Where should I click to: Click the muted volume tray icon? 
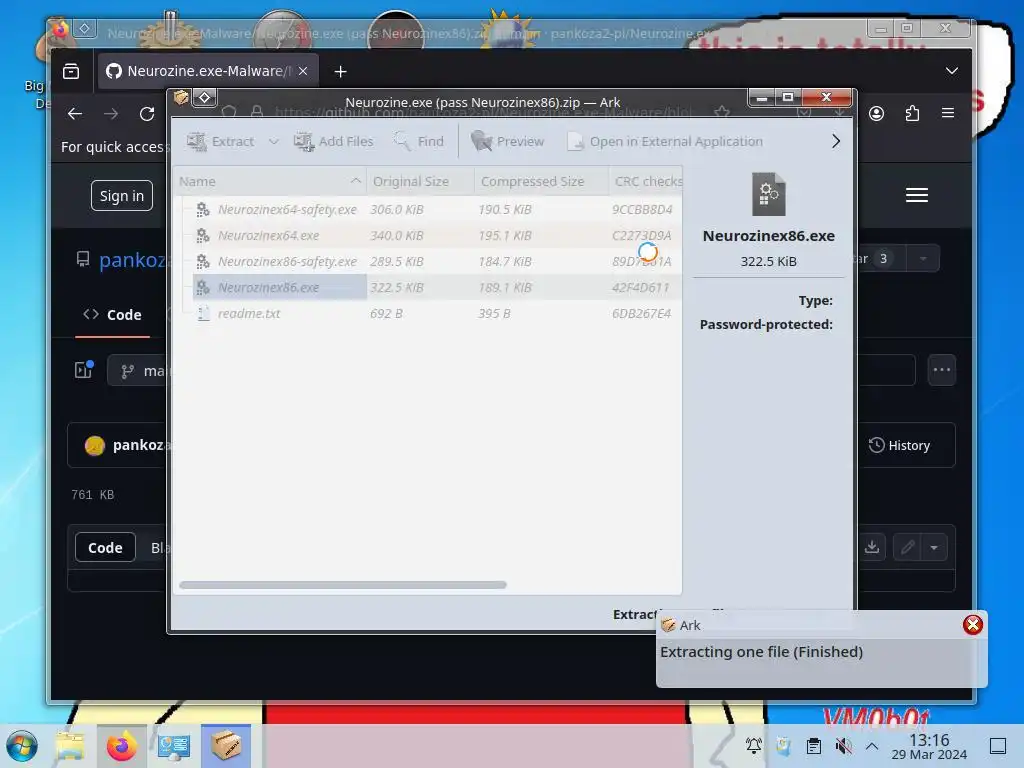pos(844,745)
